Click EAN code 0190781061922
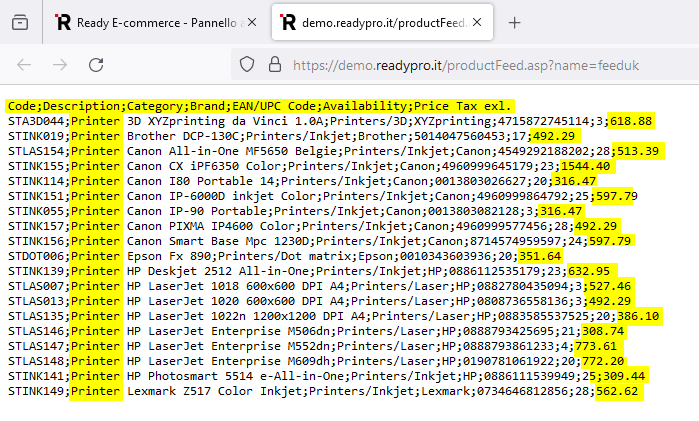This screenshot has height=421, width=699. (508, 361)
